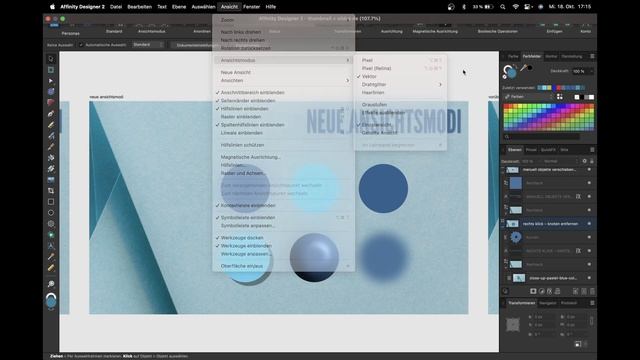Image resolution: width=640 pixels, height=360 pixels.
Task: Switch to the Pinsel panel tab
Action: [x=531, y=150]
